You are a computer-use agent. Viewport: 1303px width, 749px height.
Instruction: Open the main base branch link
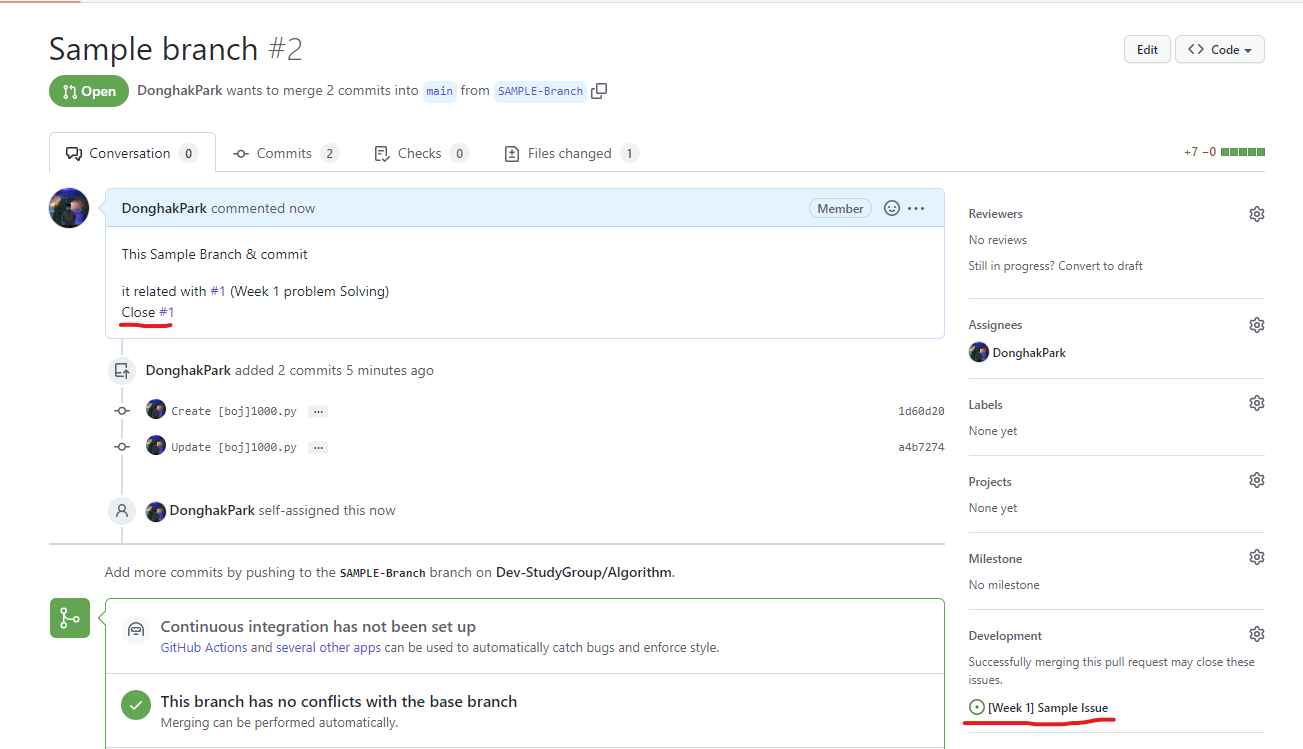tap(440, 91)
